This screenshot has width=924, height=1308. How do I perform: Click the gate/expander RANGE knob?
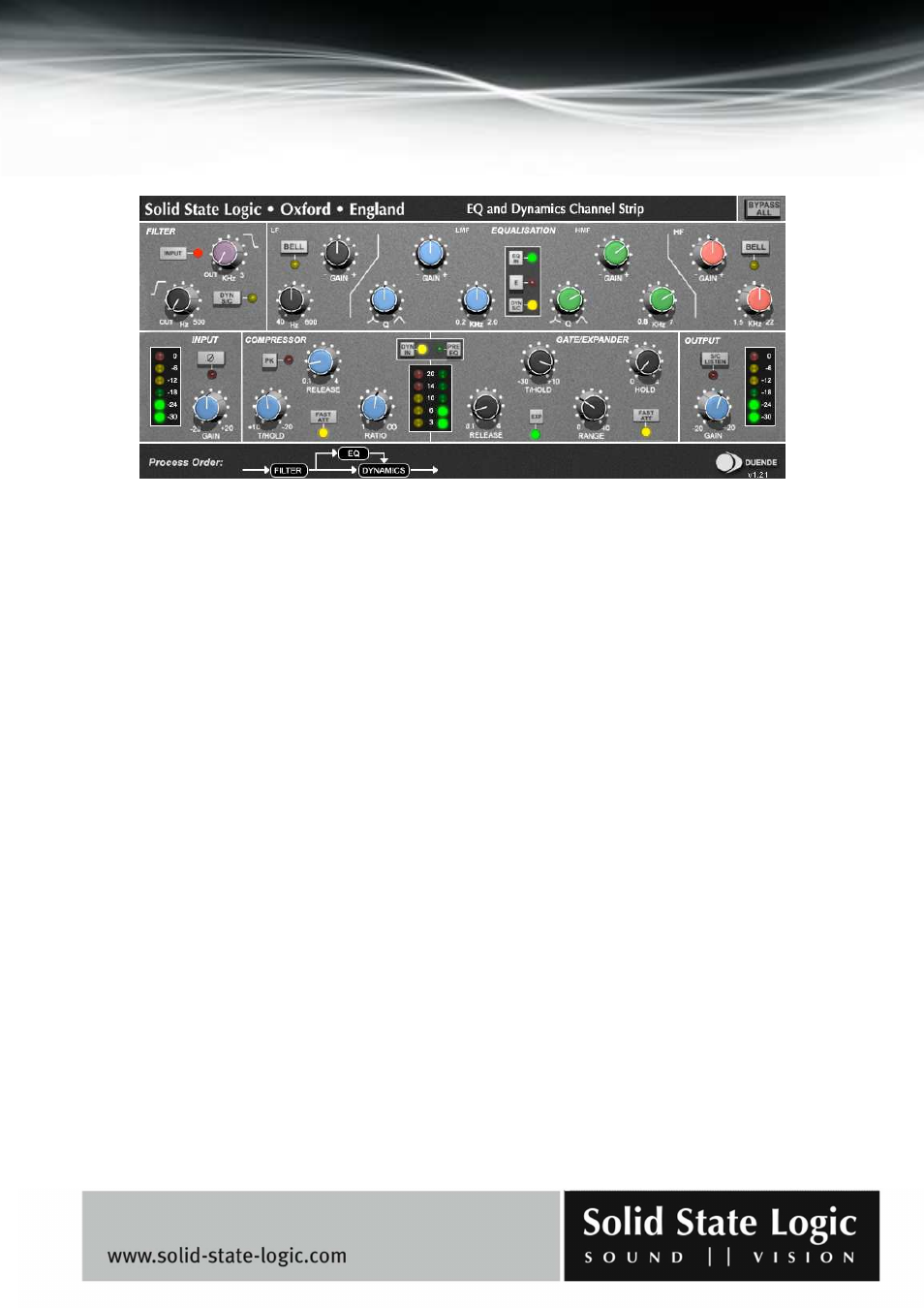pyautogui.click(x=592, y=408)
